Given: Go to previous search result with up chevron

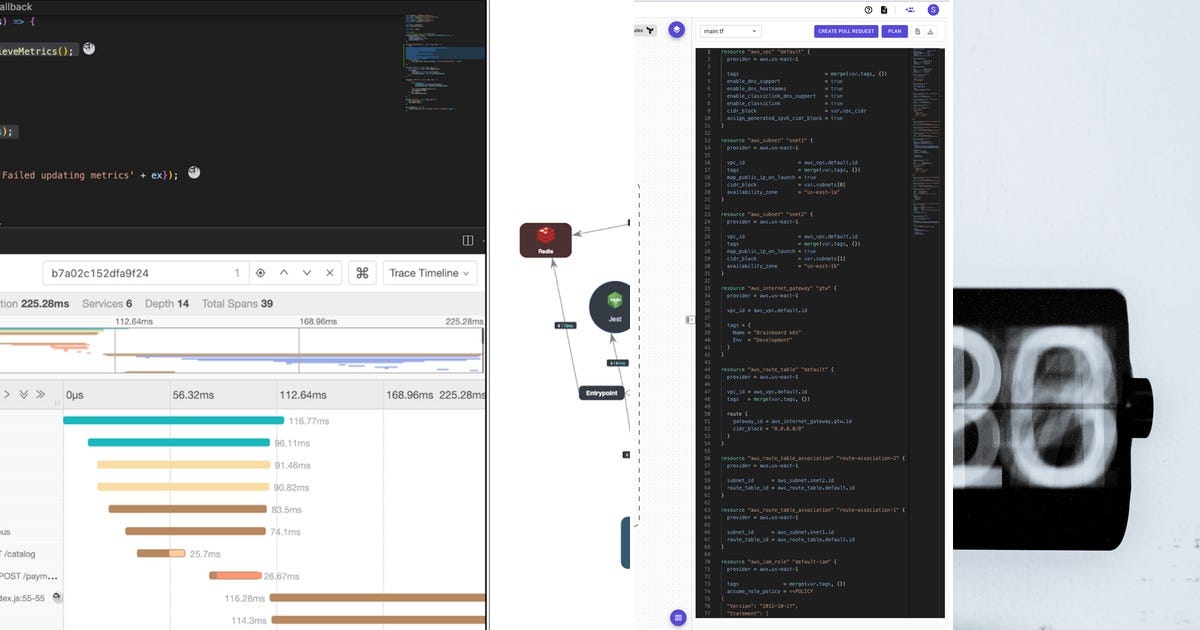Looking at the screenshot, I should pyautogui.click(x=283, y=273).
